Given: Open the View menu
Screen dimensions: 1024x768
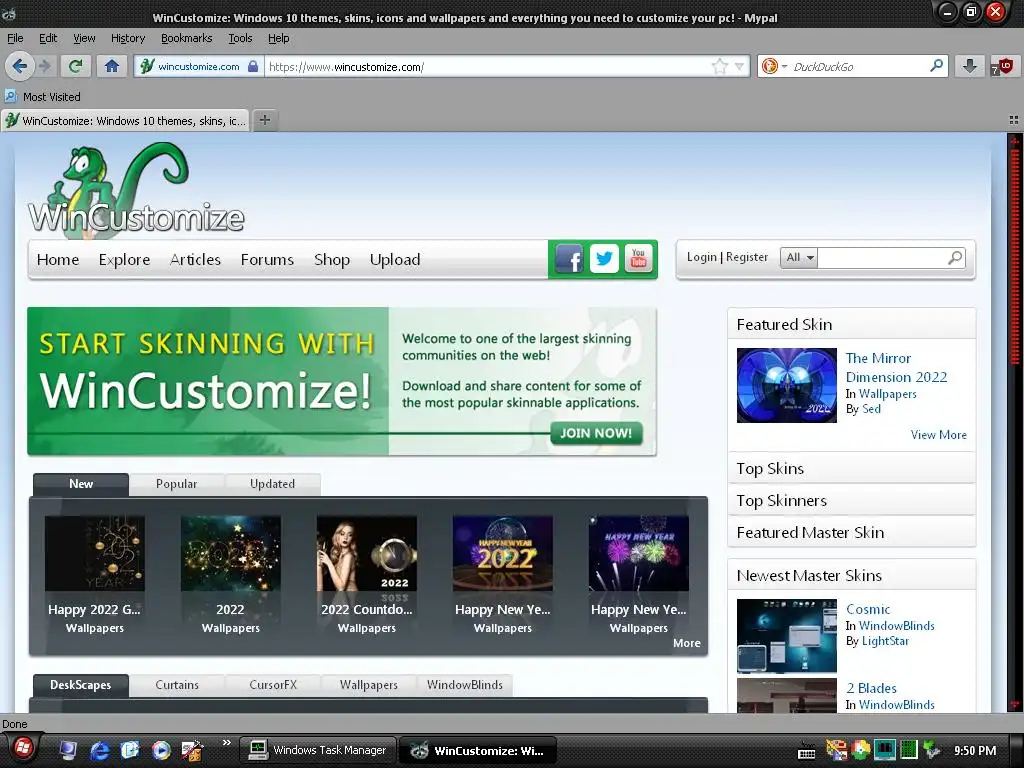Looking at the screenshot, I should pyautogui.click(x=84, y=38).
